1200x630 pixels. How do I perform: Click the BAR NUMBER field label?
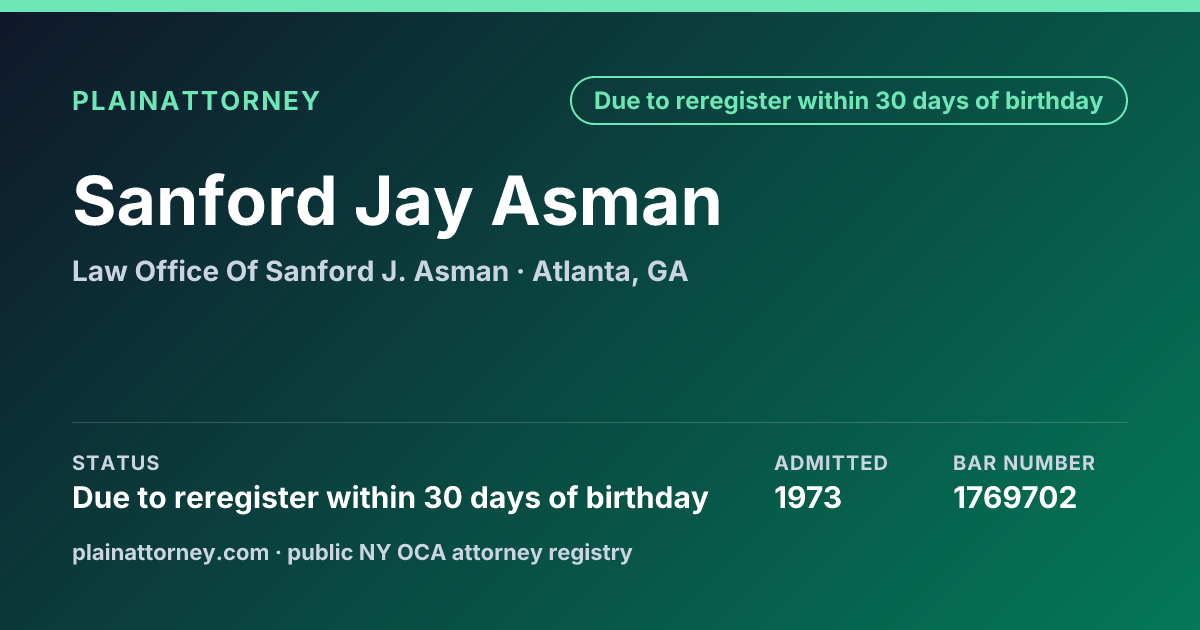pyautogui.click(x=1024, y=463)
